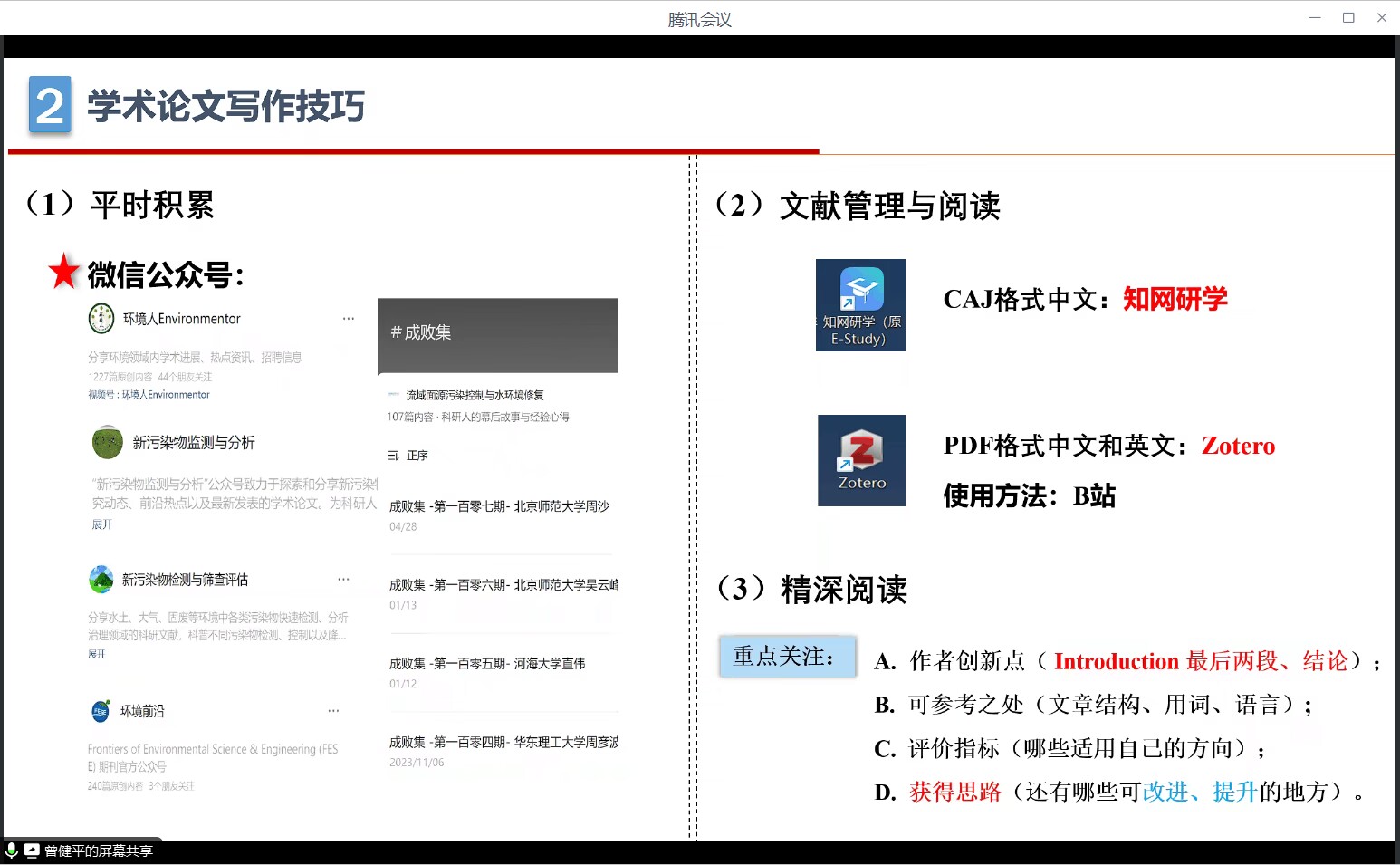Viewport: 1400px width, 865px height.
Task: Click the microphone icon in the sharing bar
Action: click(x=12, y=851)
